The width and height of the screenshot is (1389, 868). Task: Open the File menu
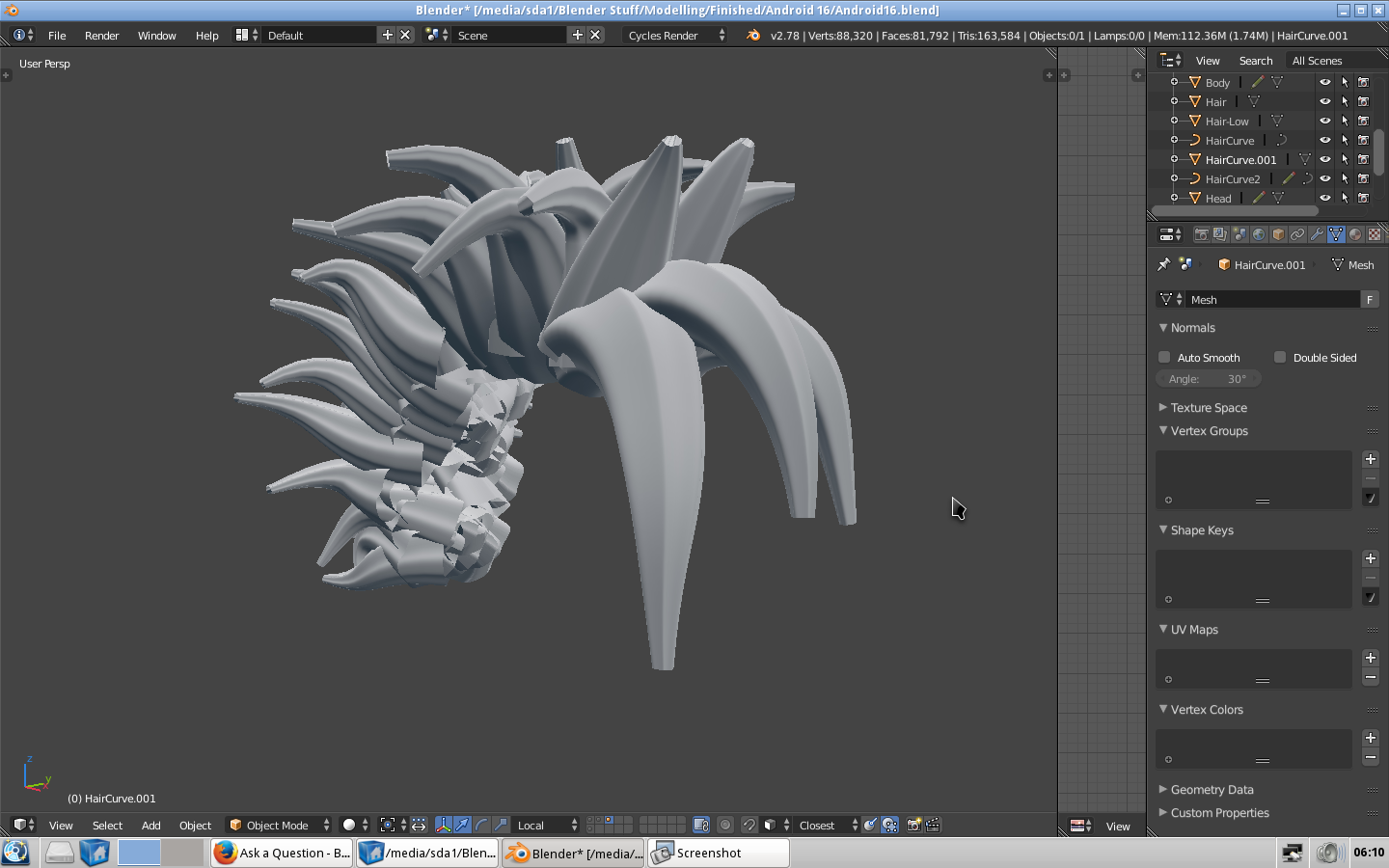click(57, 35)
